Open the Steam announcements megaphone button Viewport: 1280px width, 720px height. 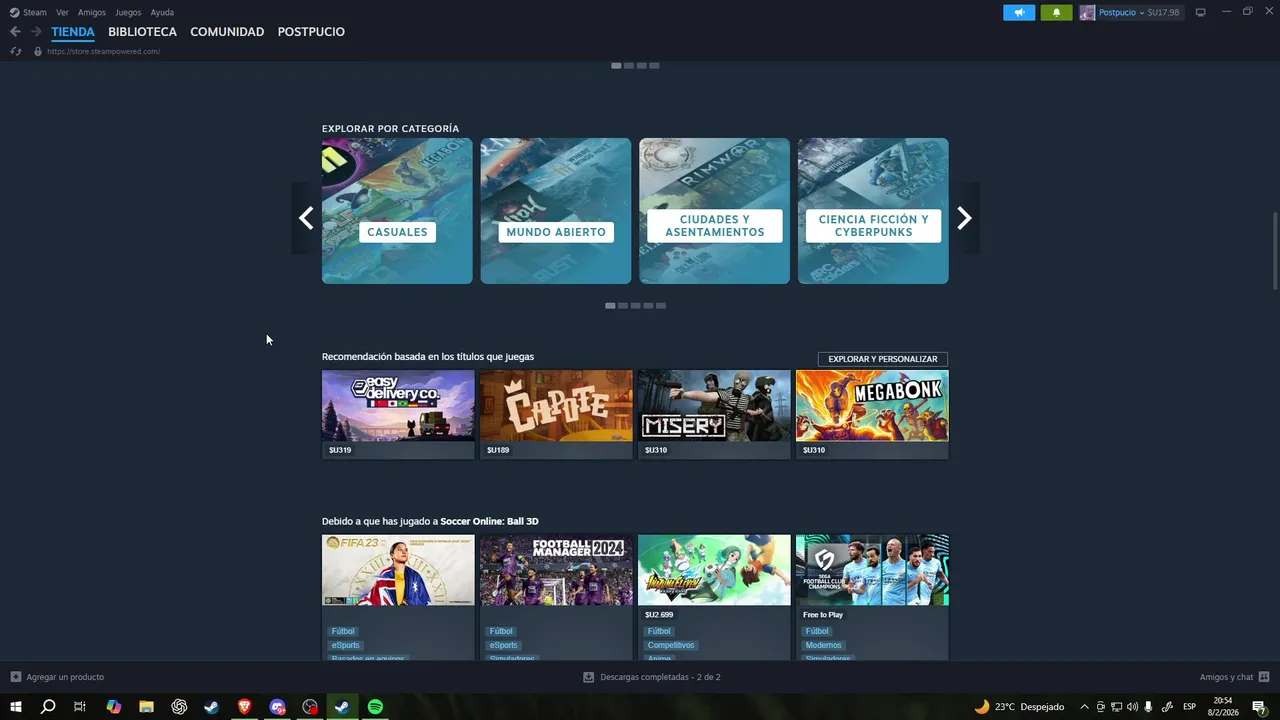[x=1019, y=12]
